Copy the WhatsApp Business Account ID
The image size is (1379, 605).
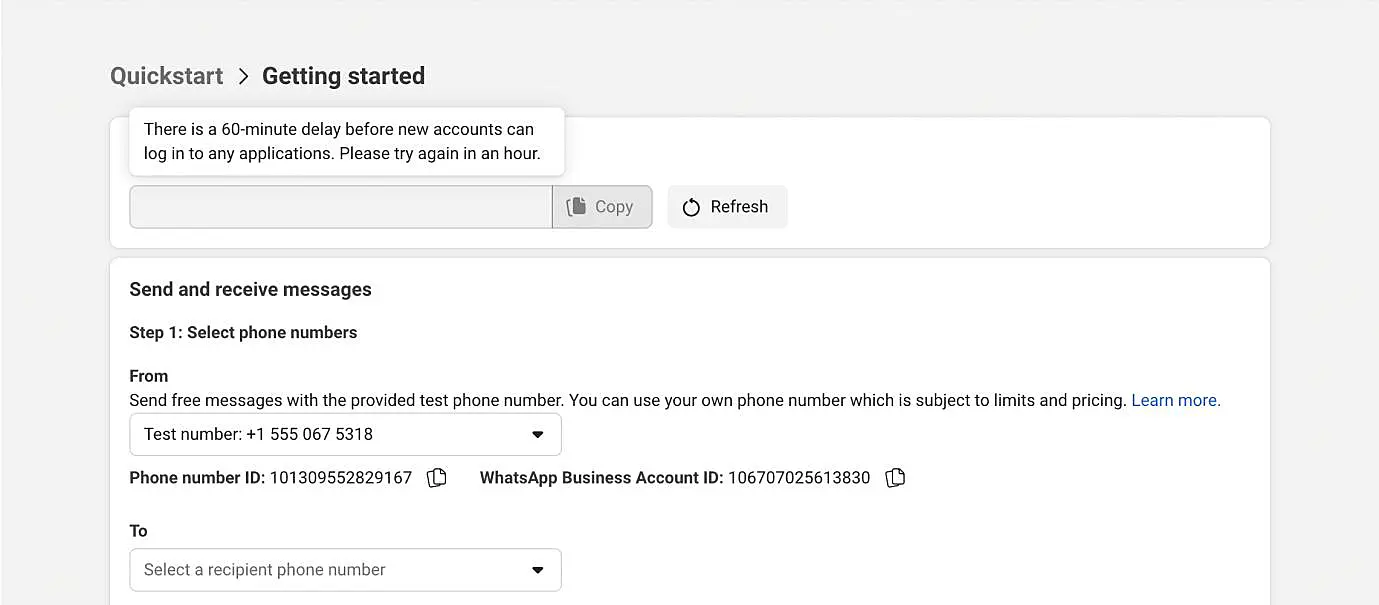tap(895, 478)
